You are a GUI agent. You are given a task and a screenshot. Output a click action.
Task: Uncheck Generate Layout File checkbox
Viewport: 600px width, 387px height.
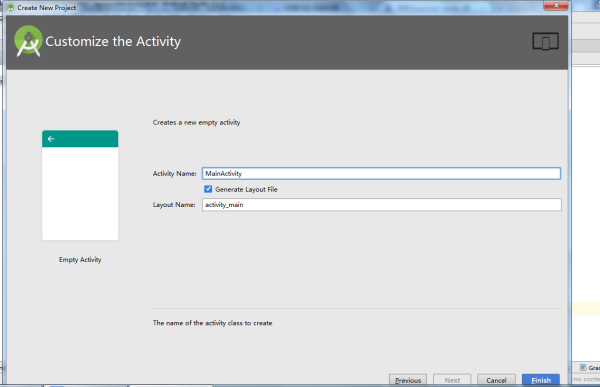point(208,189)
